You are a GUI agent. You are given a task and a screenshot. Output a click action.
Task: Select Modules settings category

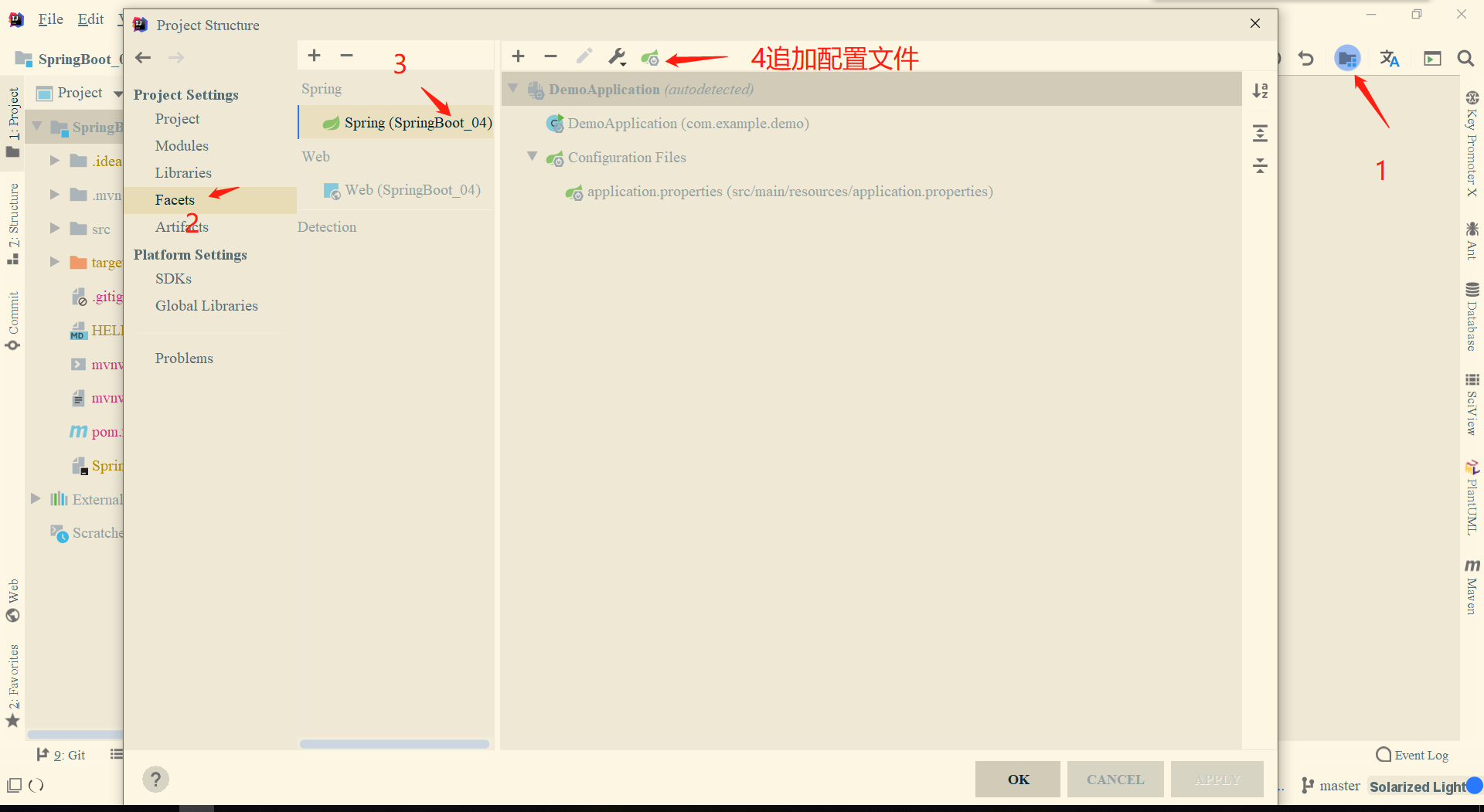pos(182,146)
